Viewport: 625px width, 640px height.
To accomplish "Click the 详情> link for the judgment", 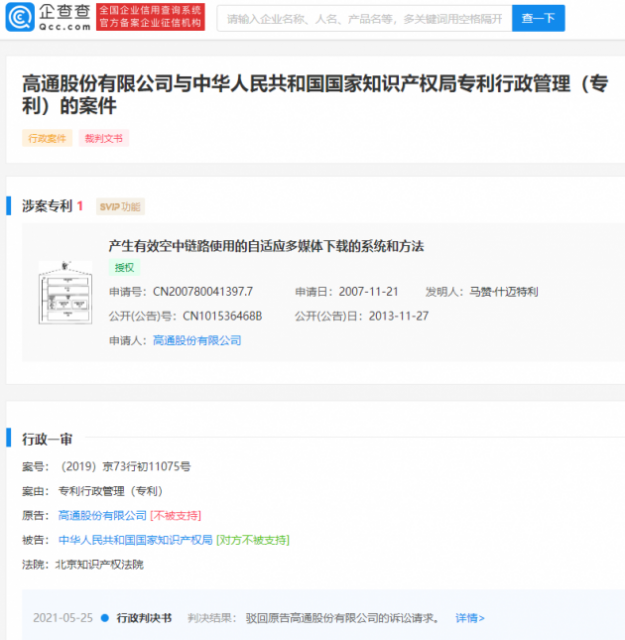I will coord(470,618).
